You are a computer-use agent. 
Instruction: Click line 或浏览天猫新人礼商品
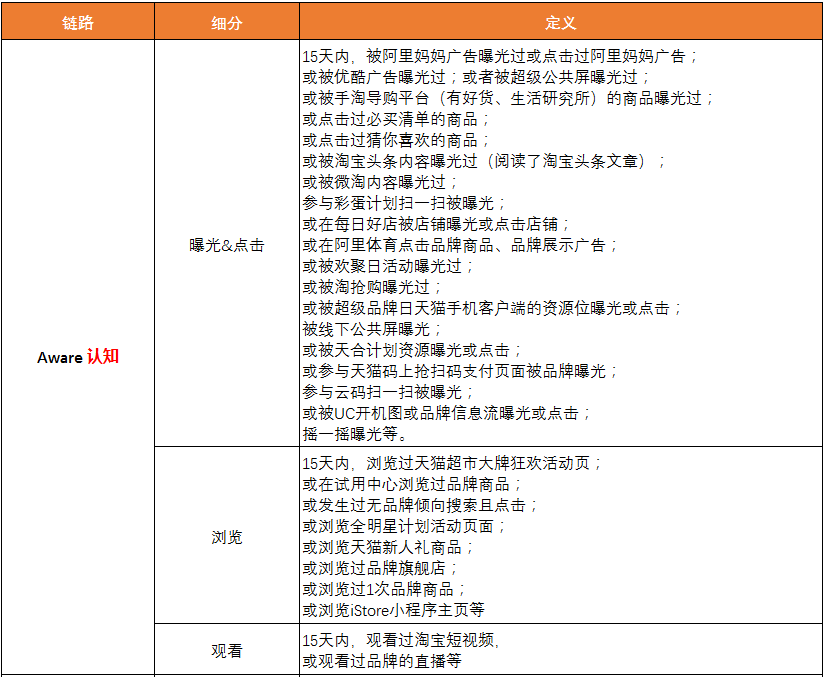(388, 548)
